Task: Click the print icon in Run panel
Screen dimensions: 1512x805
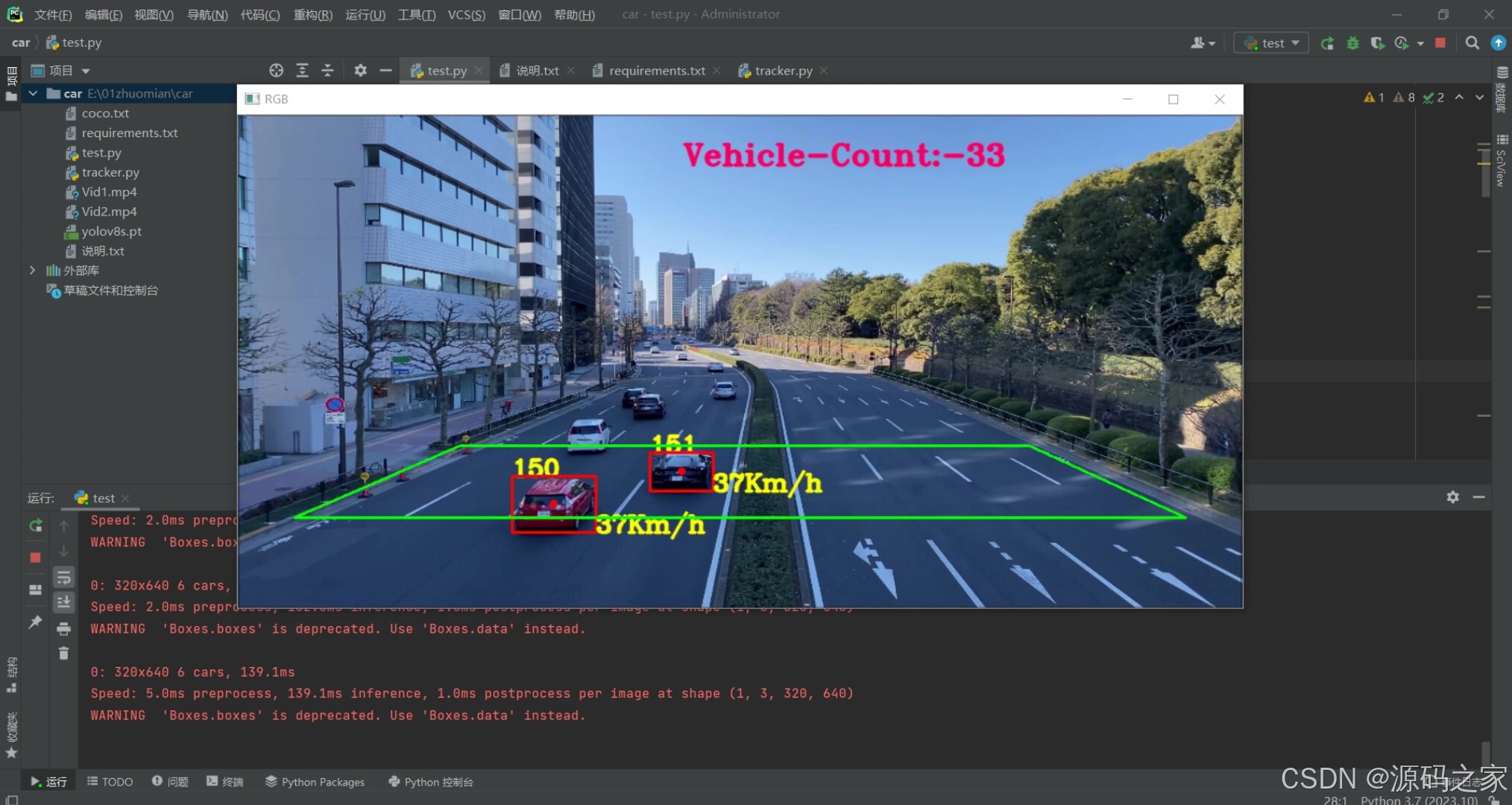Action: pyautogui.click(x=63, y=628)
